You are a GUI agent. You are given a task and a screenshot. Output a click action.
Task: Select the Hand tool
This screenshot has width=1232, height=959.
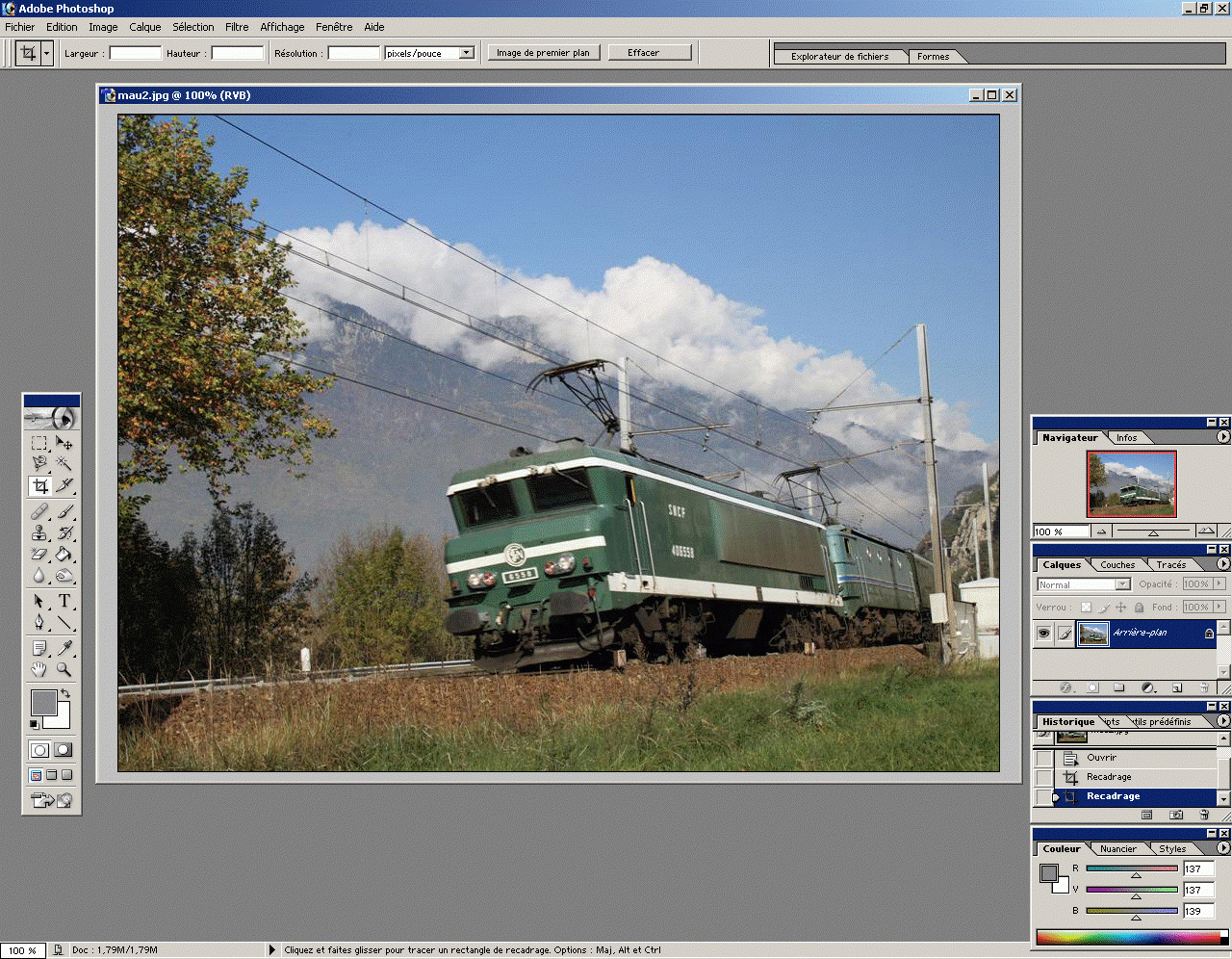[39, 669]
